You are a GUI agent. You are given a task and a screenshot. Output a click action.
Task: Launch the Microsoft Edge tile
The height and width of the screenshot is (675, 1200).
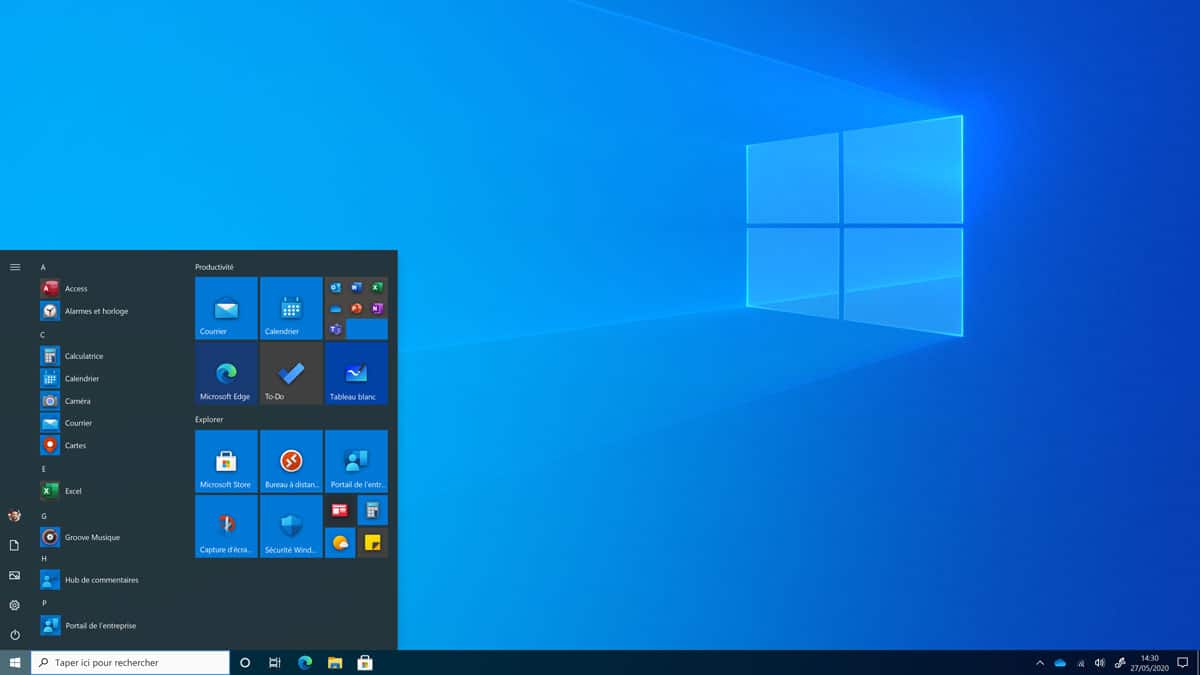tap(226, 373)
